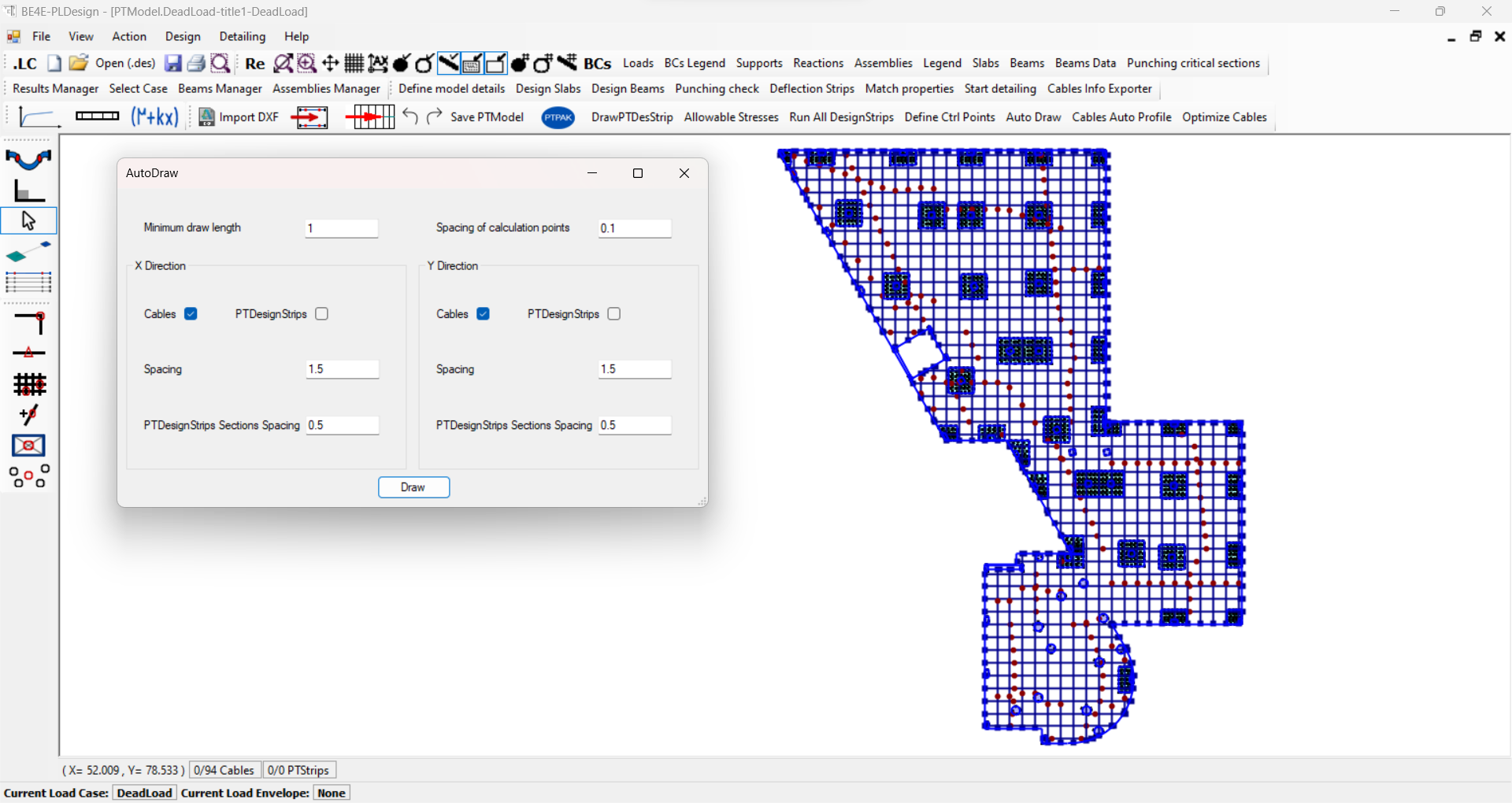
Task: Undo with the curved left arrow
Action: [x=410, y=117]
